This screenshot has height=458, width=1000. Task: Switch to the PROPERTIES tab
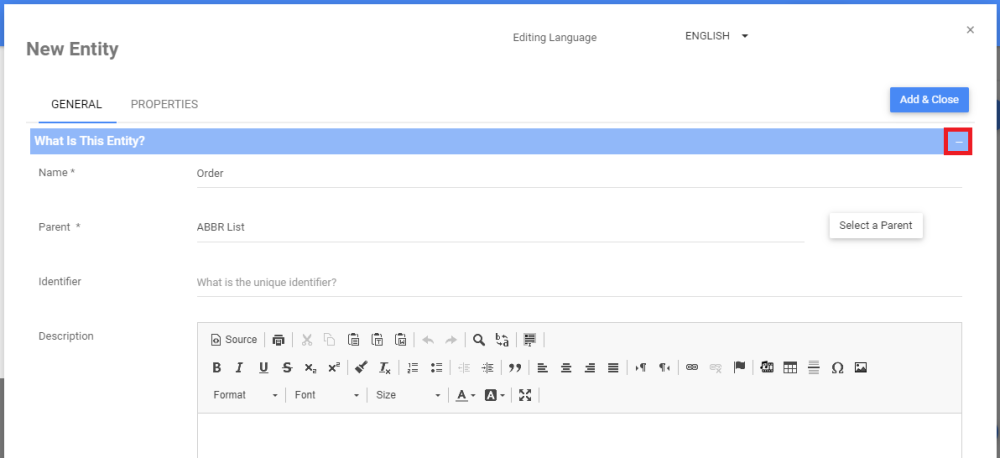(165, 104)
